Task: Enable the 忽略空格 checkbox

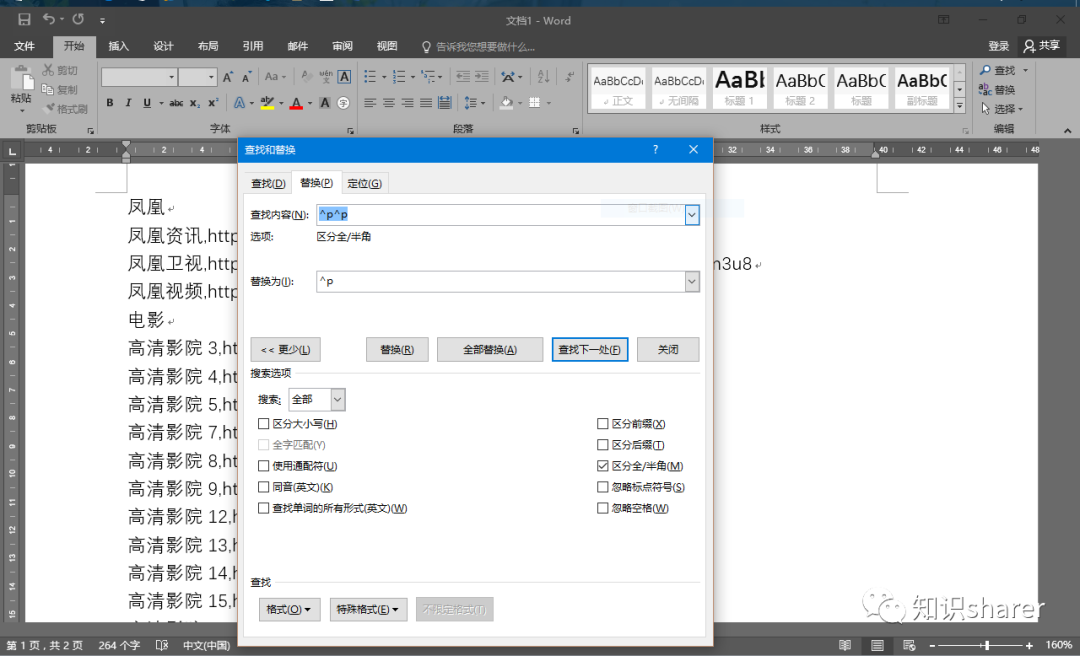Action: tap(603, 508)
